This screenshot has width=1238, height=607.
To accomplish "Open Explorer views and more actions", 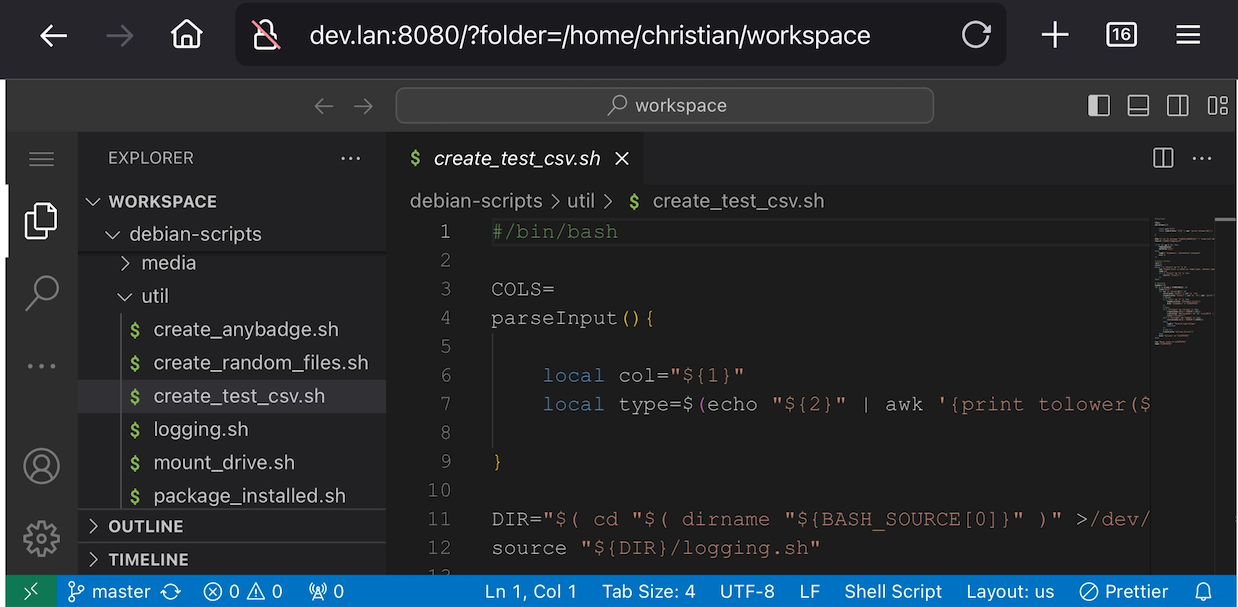I will pos(350,158).
